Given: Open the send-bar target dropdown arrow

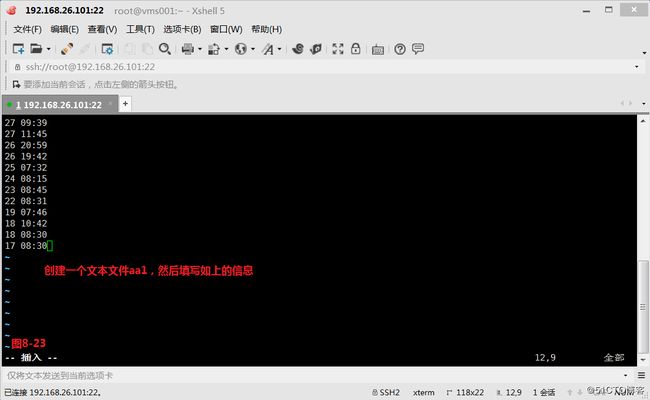Looking at the screenshot, I should pos(626,376).
